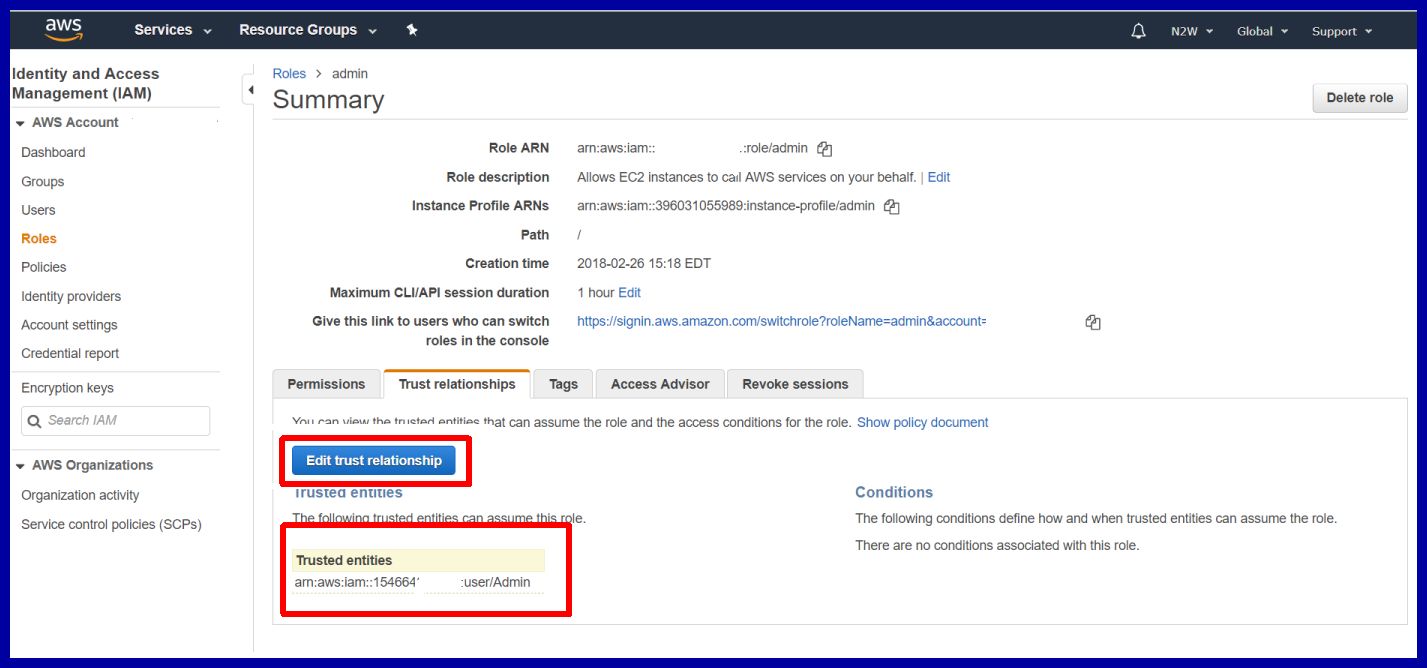Click the pin shortcut icon in navbar
Image resolution: width=1427 pixels, height=668 pixels.
click(412, 30)
